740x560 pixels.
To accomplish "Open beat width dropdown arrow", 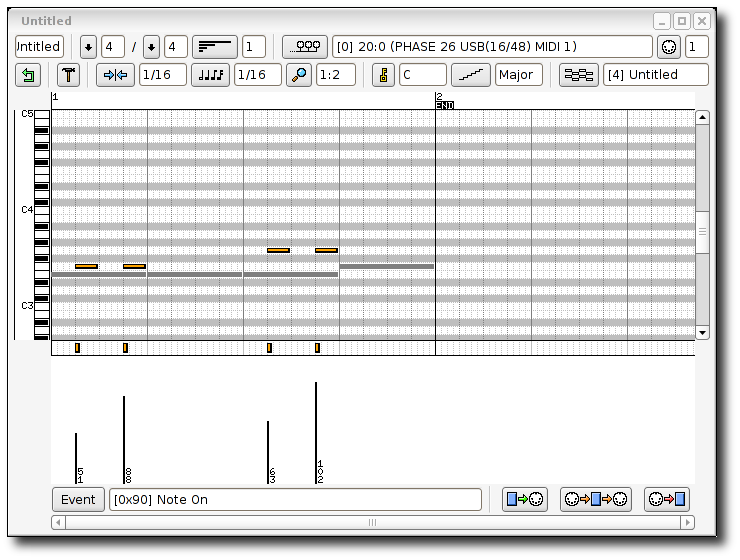I will pos(151,47).
